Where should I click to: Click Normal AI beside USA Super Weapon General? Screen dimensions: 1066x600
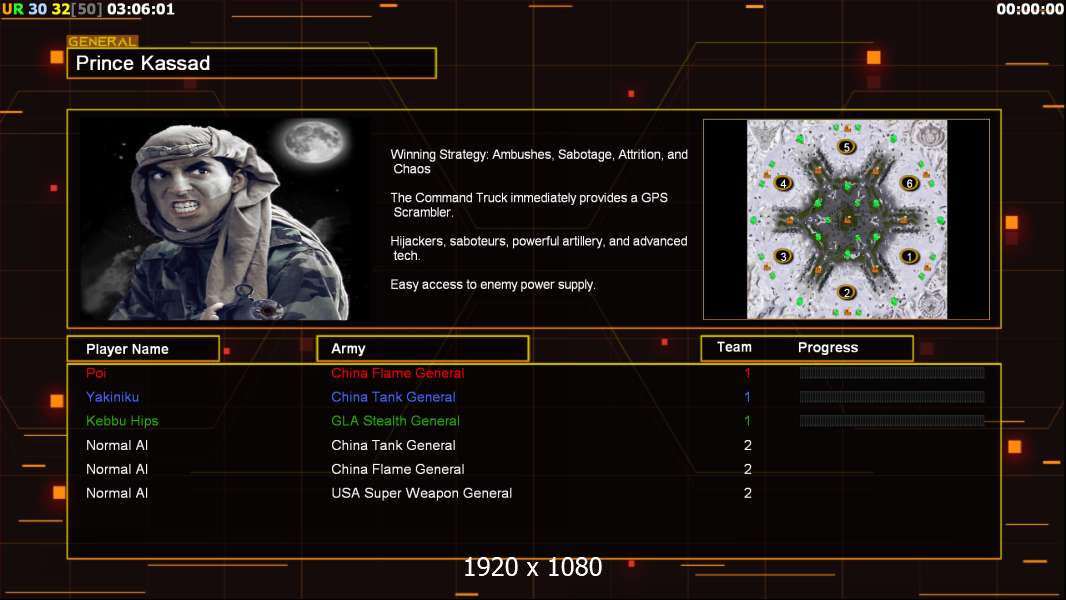(x=117, y=493)
